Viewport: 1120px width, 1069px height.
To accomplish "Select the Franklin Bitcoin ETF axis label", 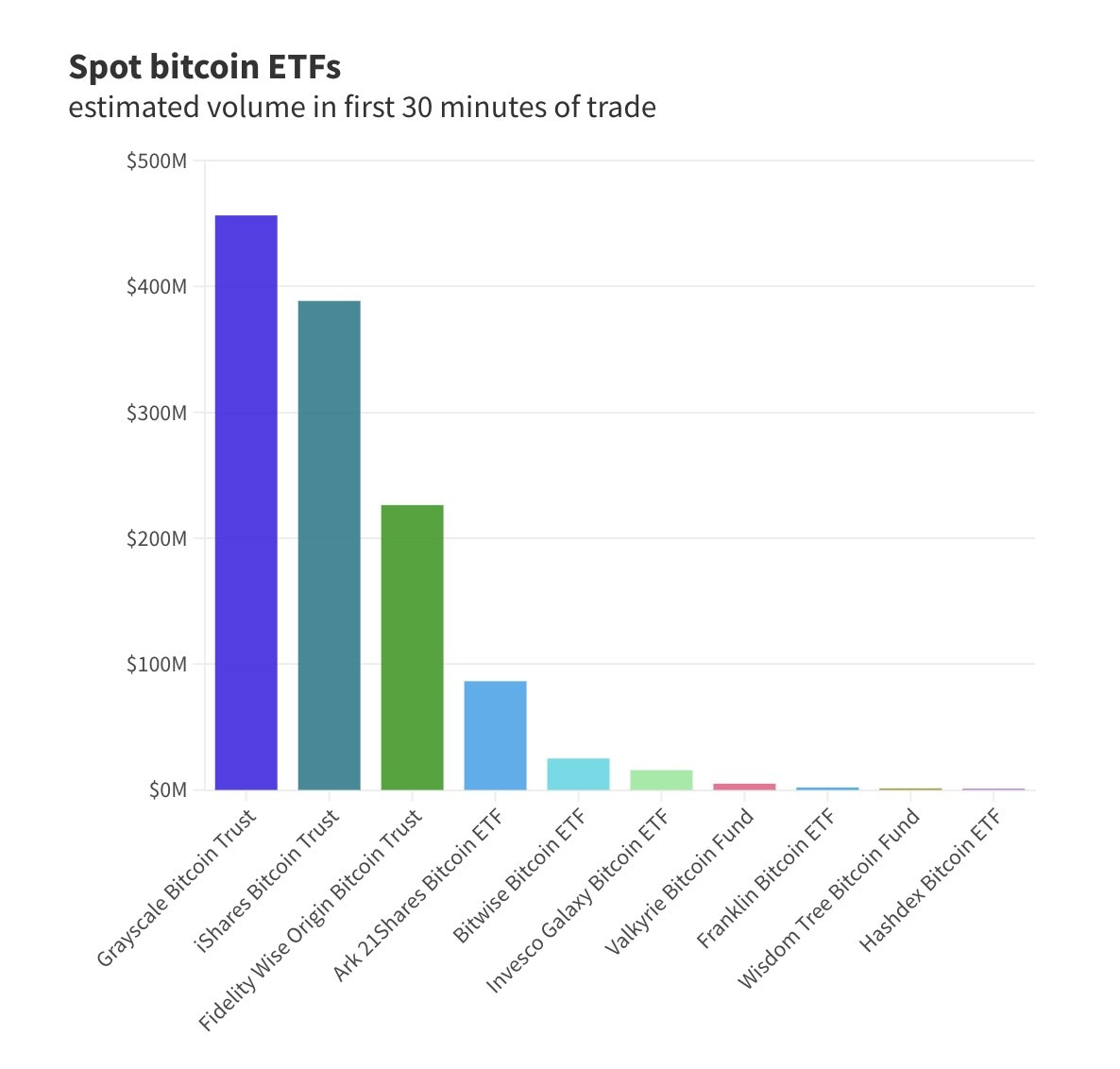I will [766, 878].
